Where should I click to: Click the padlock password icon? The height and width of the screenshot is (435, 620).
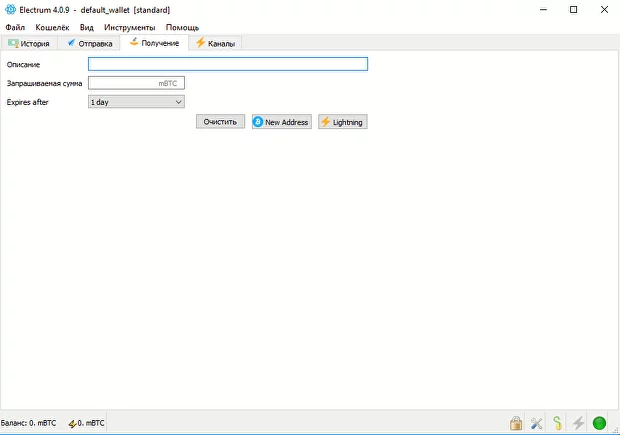click(516, 423)
